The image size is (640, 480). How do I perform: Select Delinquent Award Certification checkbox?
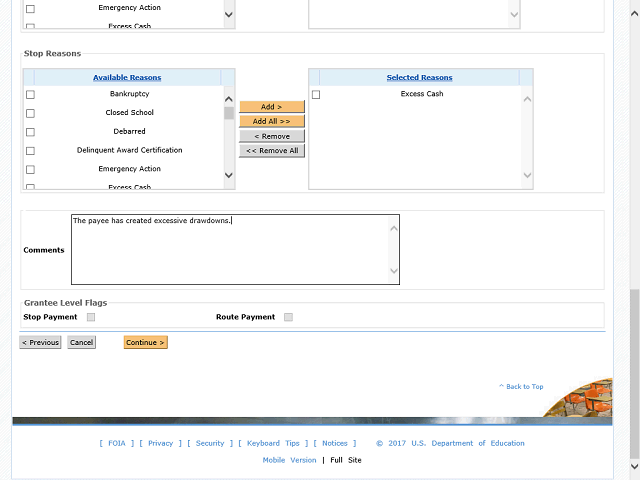click(30, 151)
